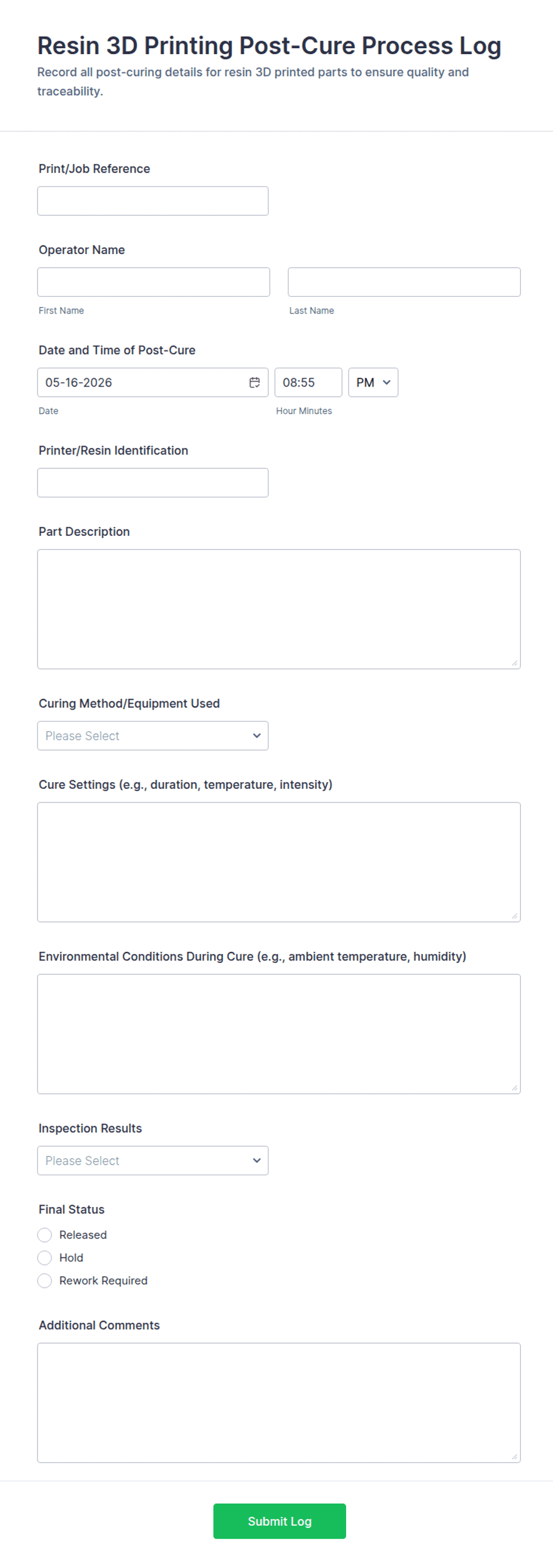This screenshot has width=553, height=1568.
Task: Click inside the Additional Comments text area
Action: point(279,1403)
